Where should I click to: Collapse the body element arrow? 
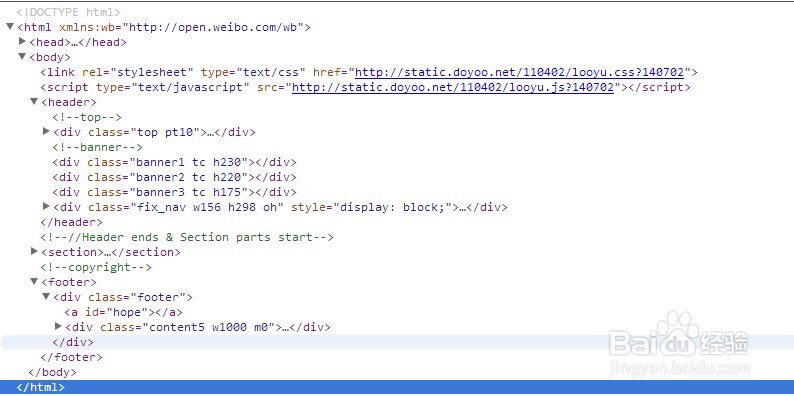[22, 57]
